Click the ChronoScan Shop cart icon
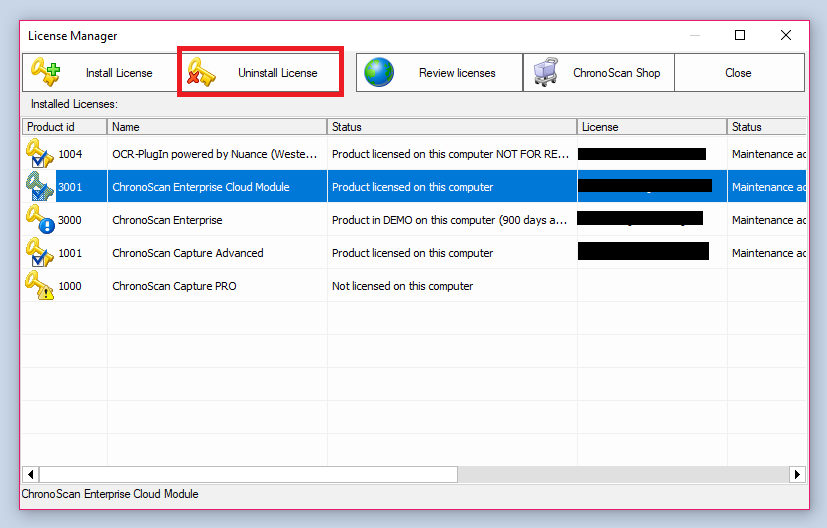Viewport: 827px width, 528px height. click(546, 72)
